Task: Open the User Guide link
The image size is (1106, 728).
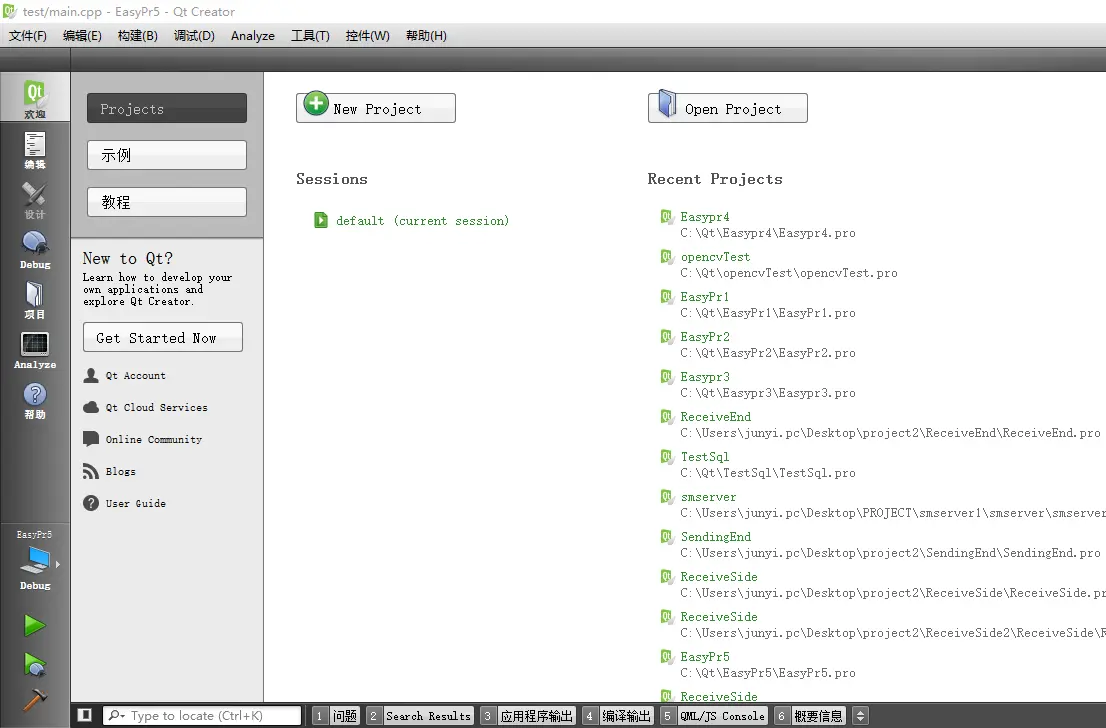Action: click(x=135, y=503)
